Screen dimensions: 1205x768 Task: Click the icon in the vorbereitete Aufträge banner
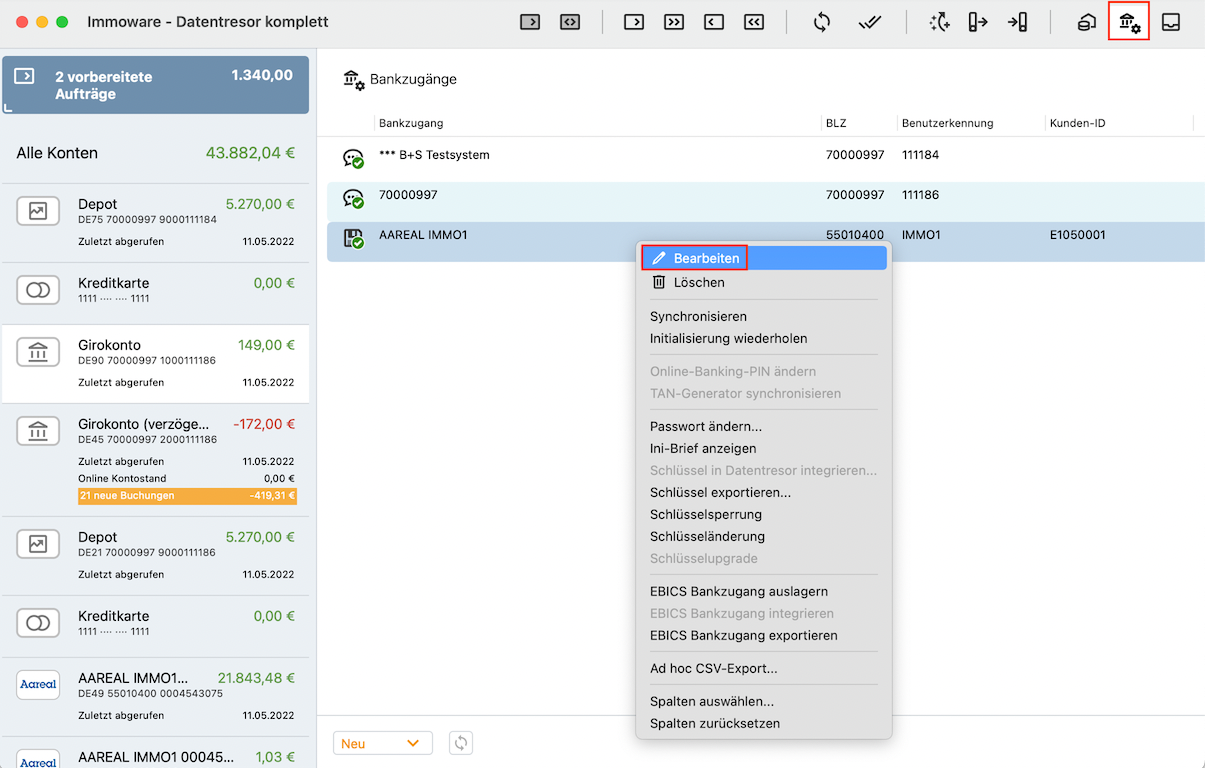coord(25,76)
